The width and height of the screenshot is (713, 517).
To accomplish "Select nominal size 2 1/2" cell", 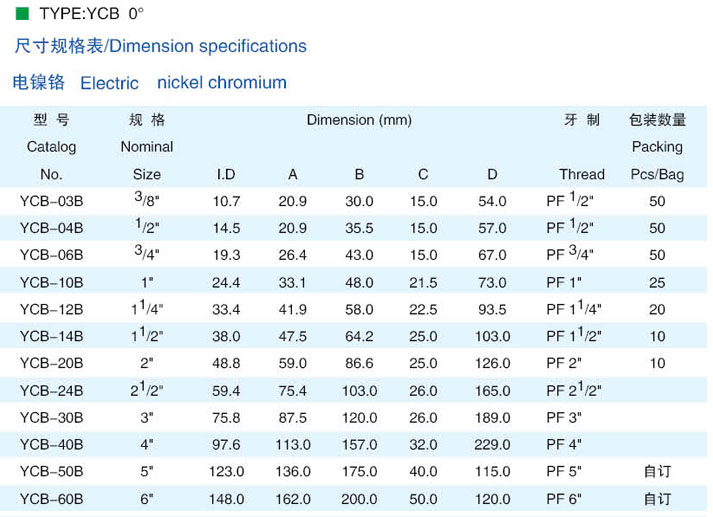I will (146, 390).
